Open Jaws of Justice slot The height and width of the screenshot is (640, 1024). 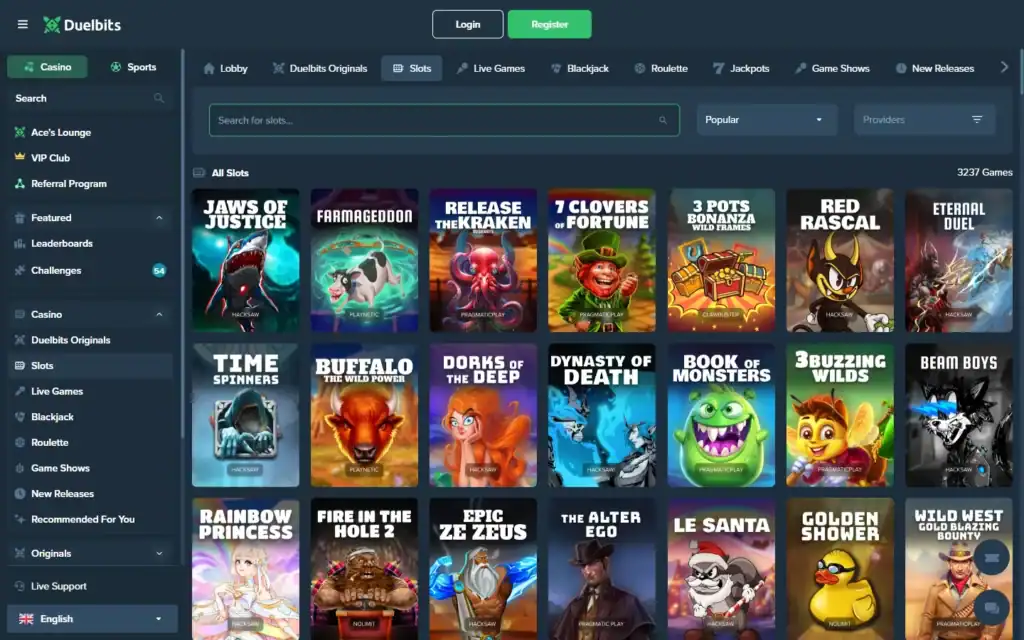246,260
